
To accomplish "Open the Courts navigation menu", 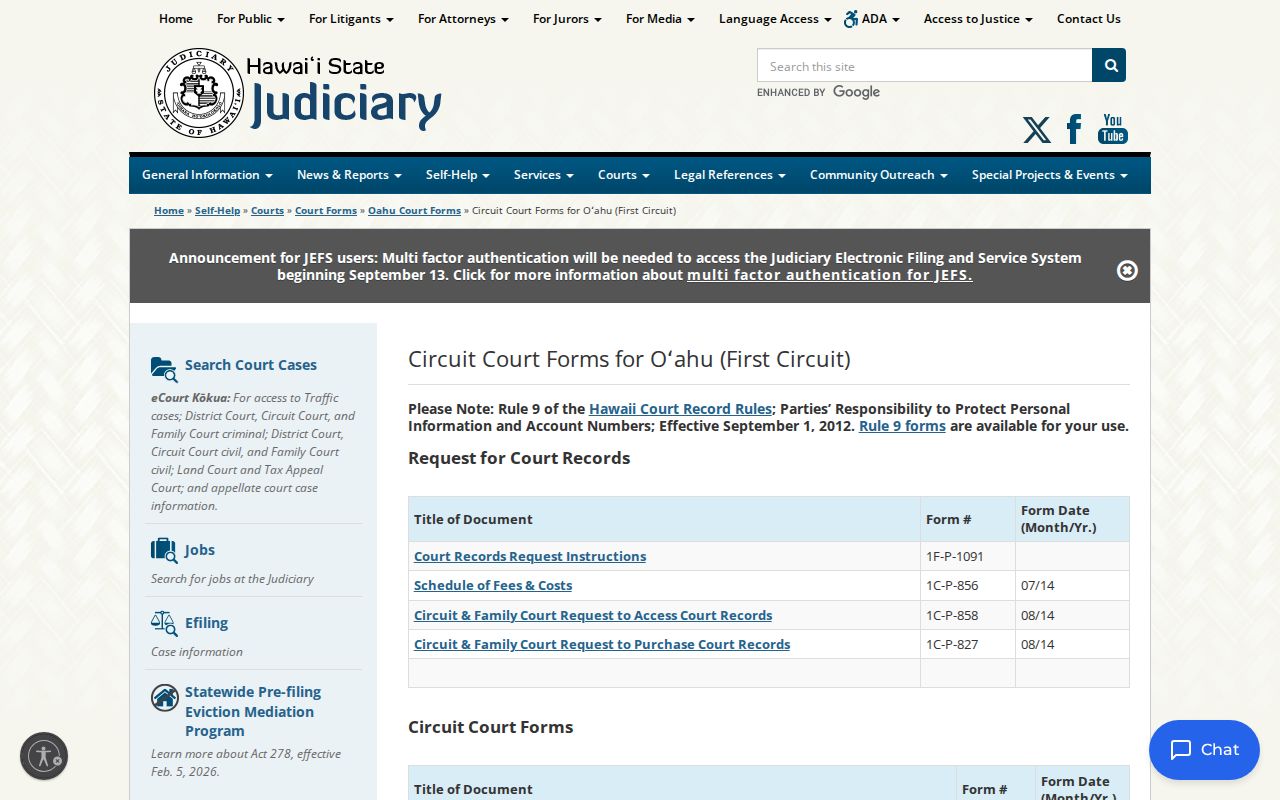I will coord(624,175).
